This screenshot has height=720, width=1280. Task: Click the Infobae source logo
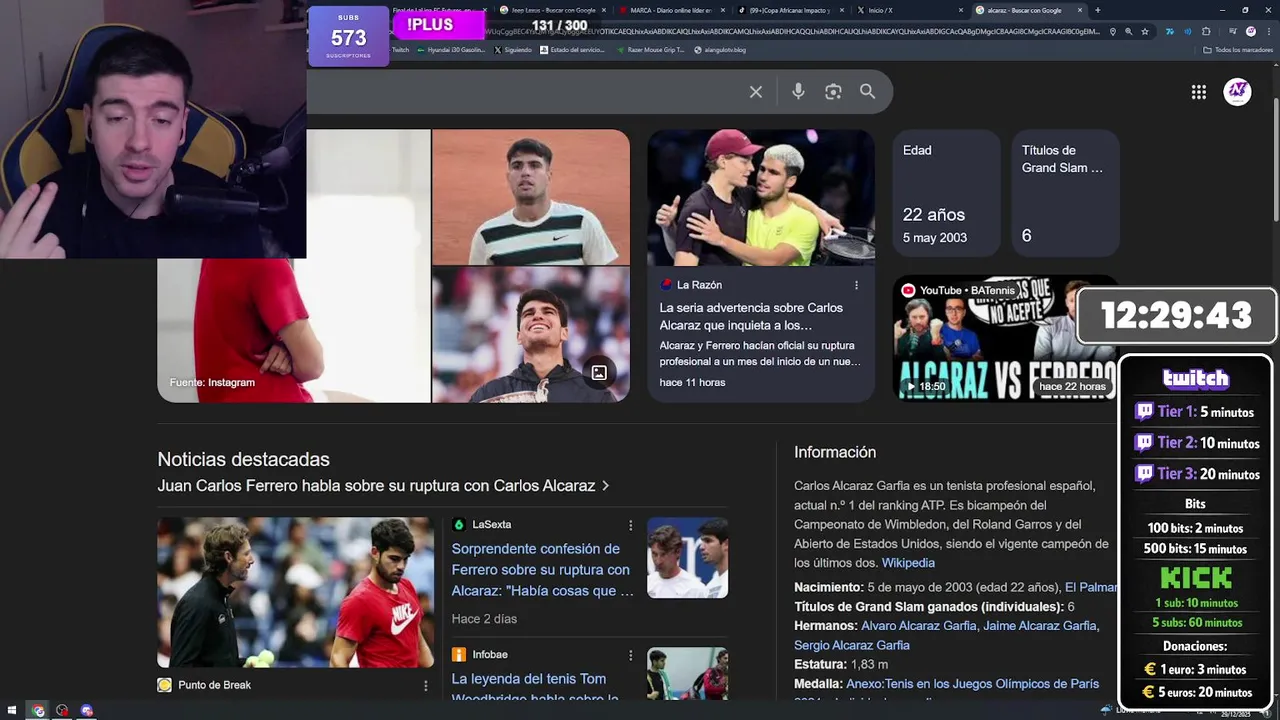click(x=459, y=655)
